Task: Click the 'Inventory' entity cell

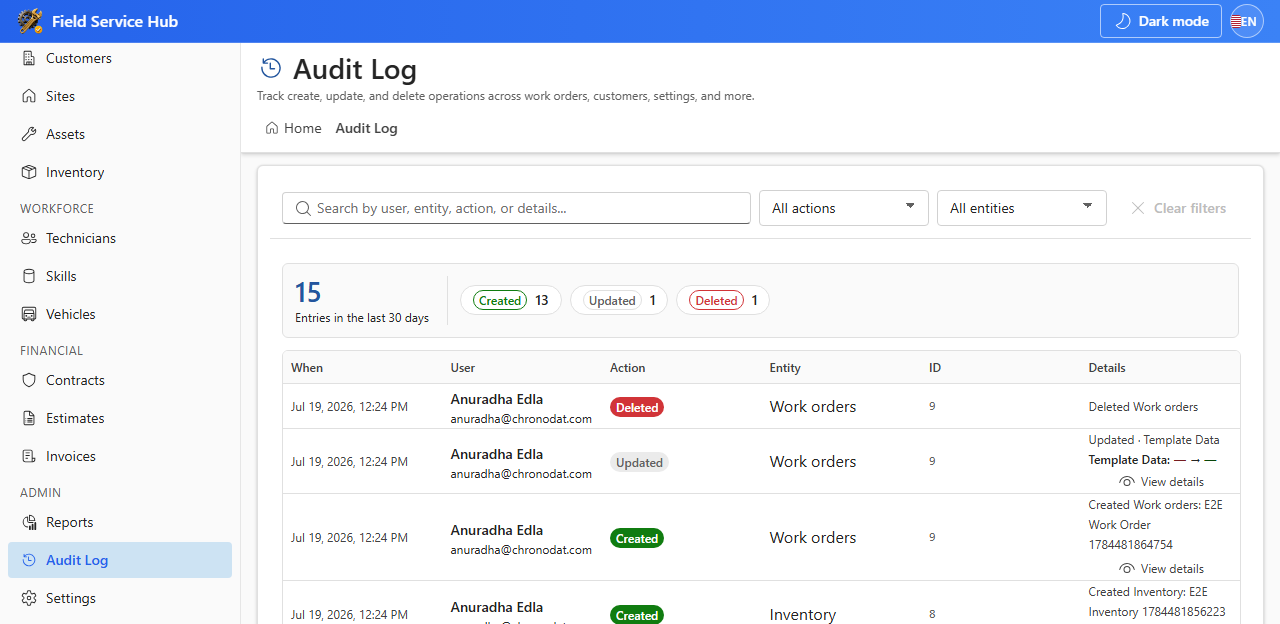Action: 803,615
